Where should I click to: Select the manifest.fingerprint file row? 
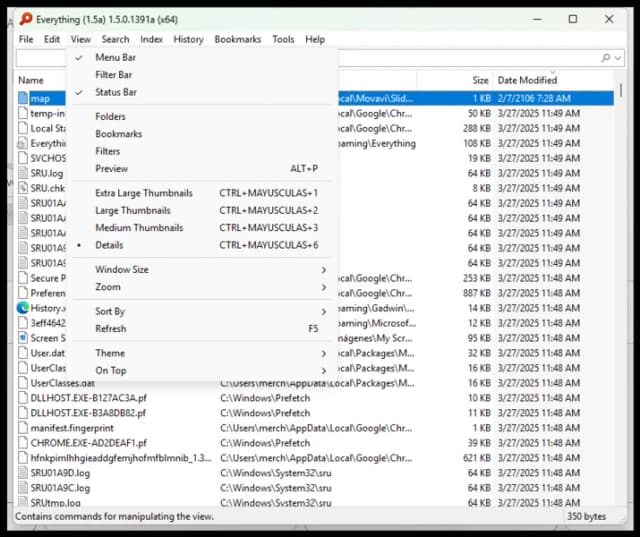315,428
